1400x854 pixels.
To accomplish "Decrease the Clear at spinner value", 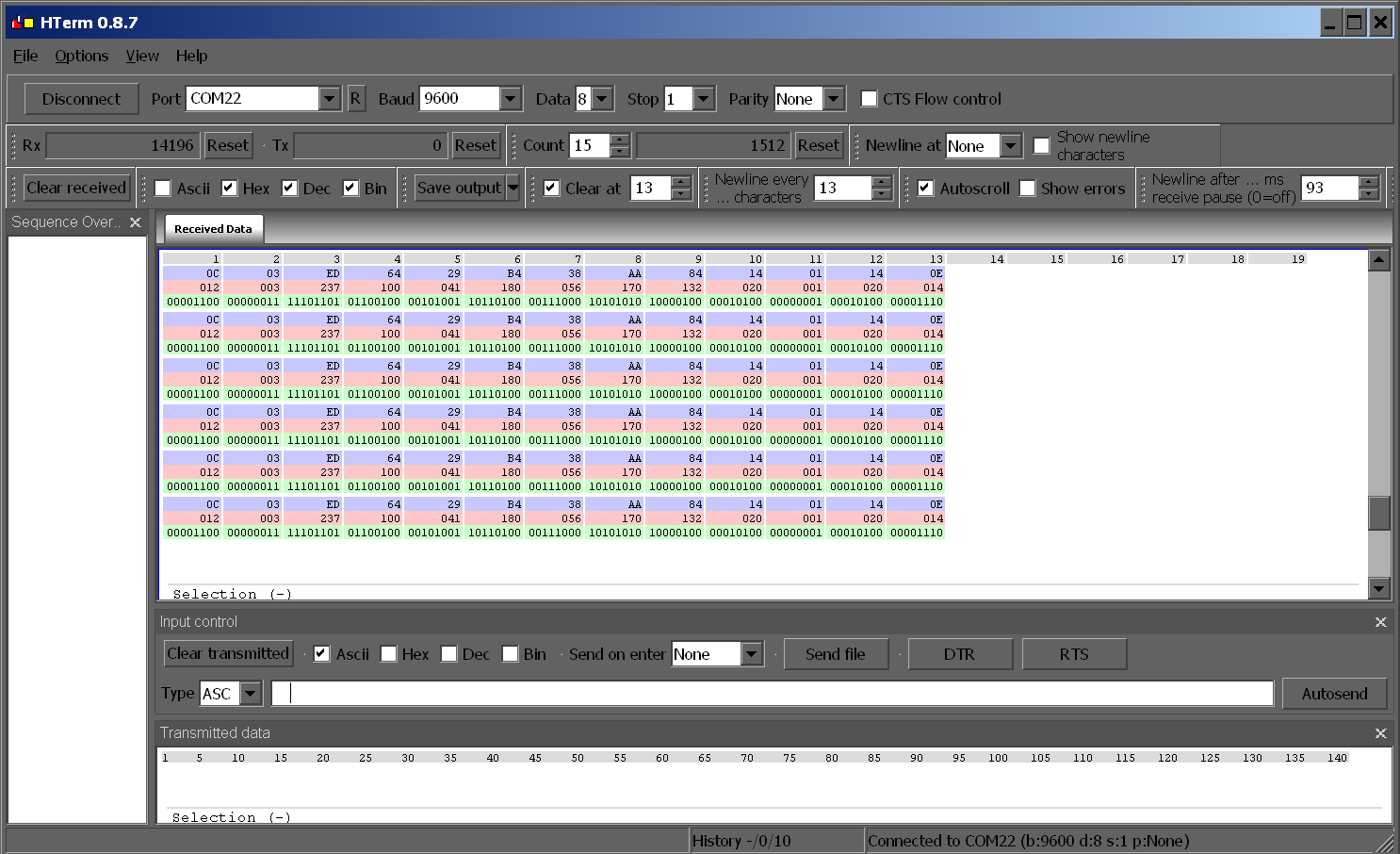I will 681,194.
